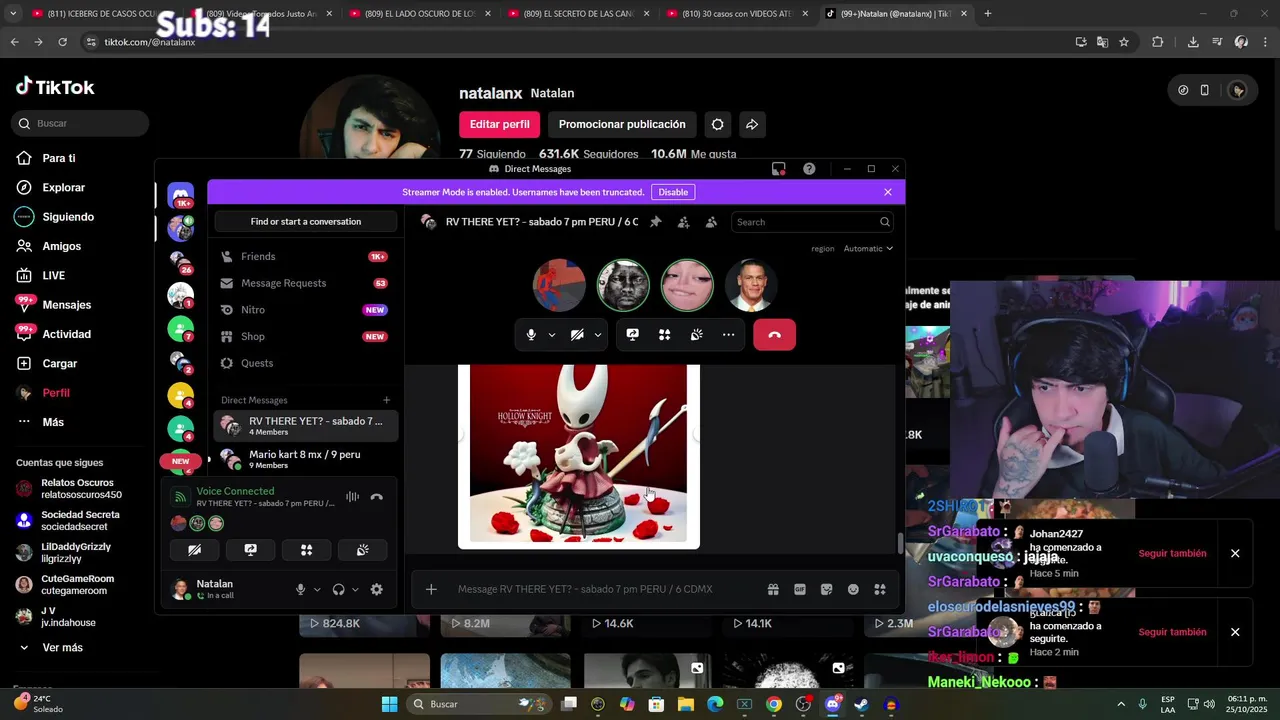1280x720 pixels.
Task: Open the Hollow Knight image in chat
Action: tap(579, 455)
